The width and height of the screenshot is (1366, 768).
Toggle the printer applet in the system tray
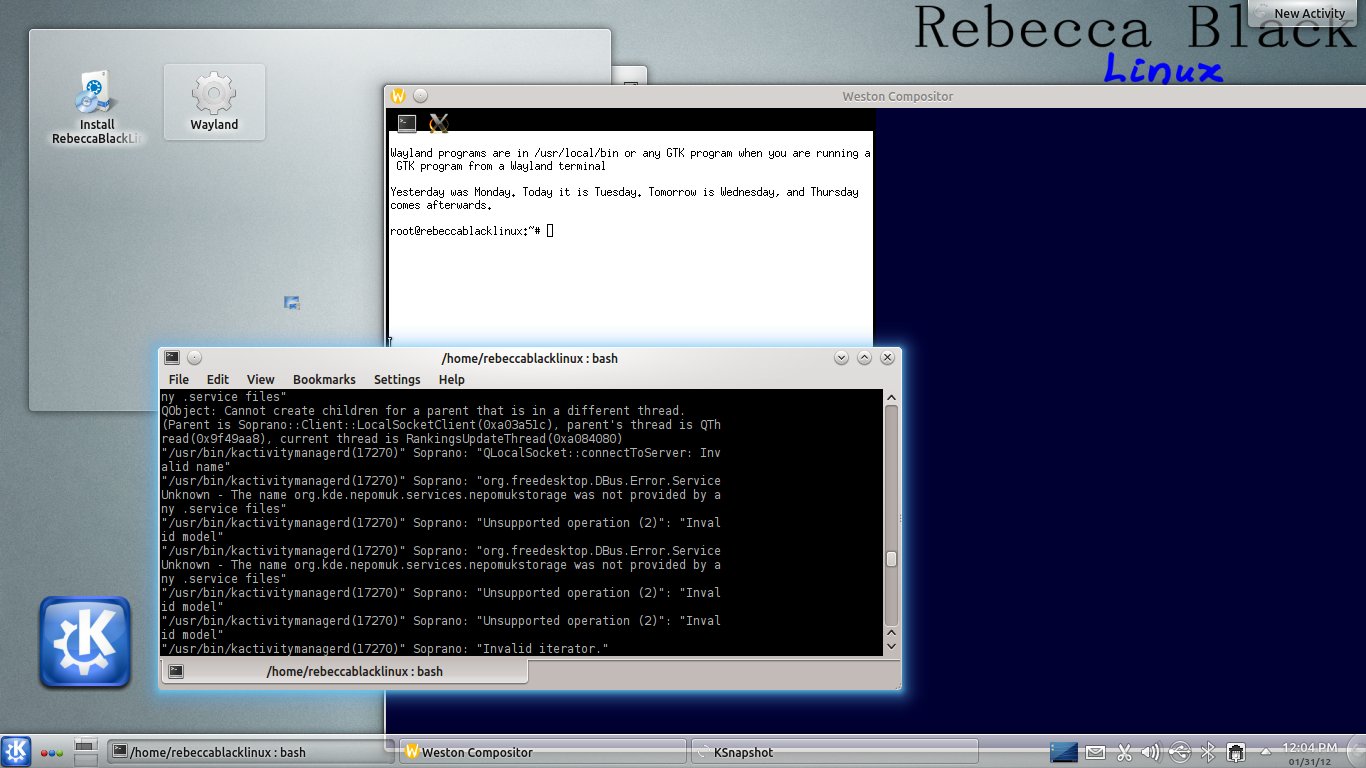[1236, 751]
